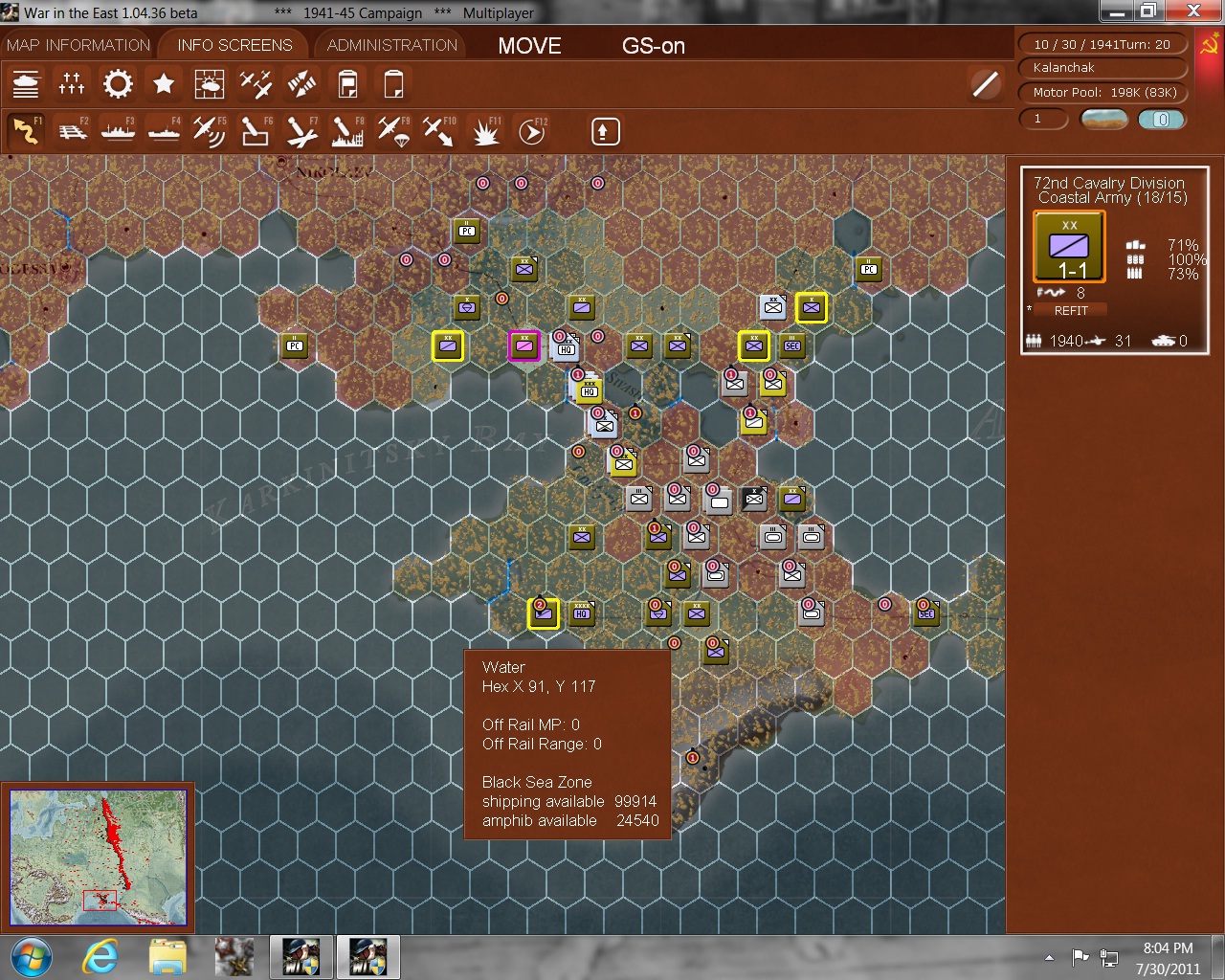Open Coastal Army (18/15) link
The image size is (1225, 980).
coord(1112,198)
